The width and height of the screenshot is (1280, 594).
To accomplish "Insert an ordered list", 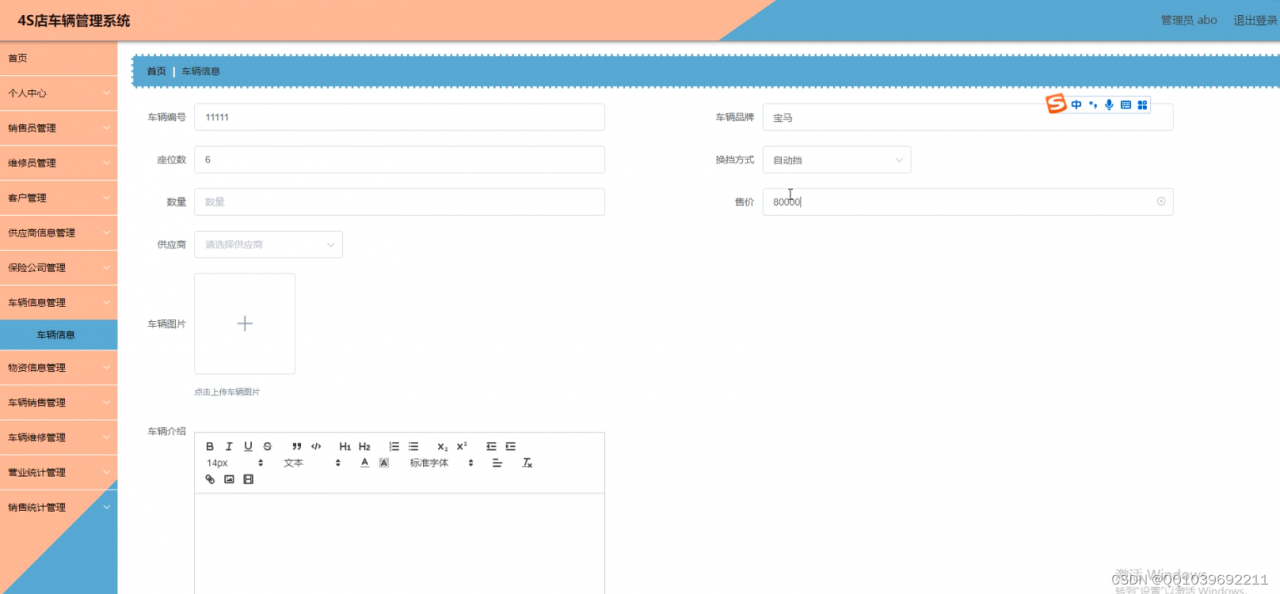I will [x=394, y=446].
